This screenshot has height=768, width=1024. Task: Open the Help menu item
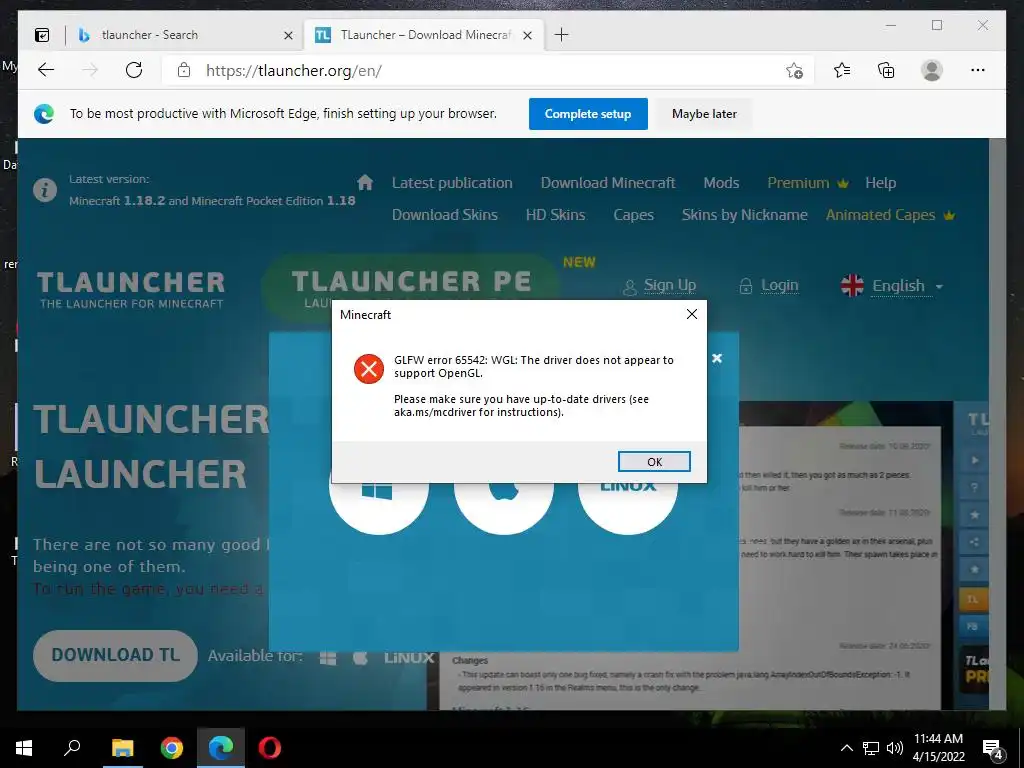(x=880, y=183)
